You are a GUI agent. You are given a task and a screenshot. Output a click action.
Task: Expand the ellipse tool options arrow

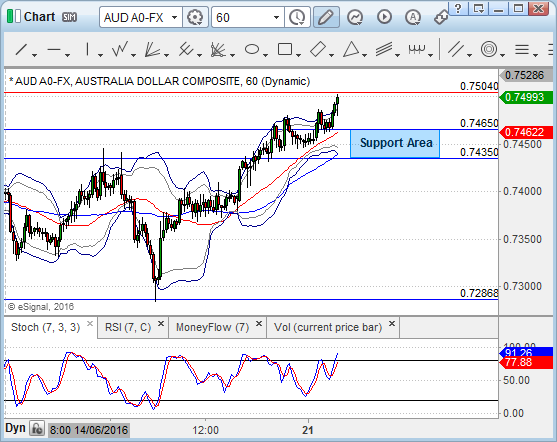click(x=265, y=55)
